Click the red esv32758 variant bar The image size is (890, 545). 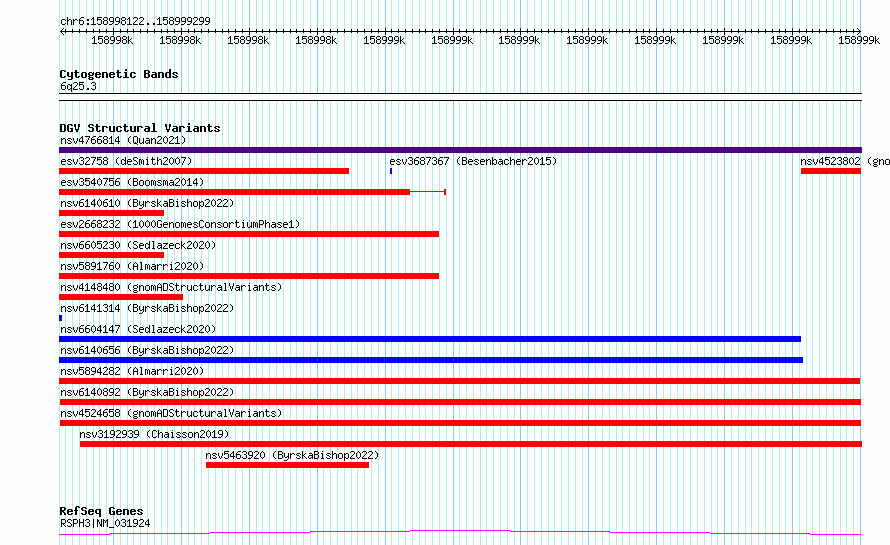204,171
